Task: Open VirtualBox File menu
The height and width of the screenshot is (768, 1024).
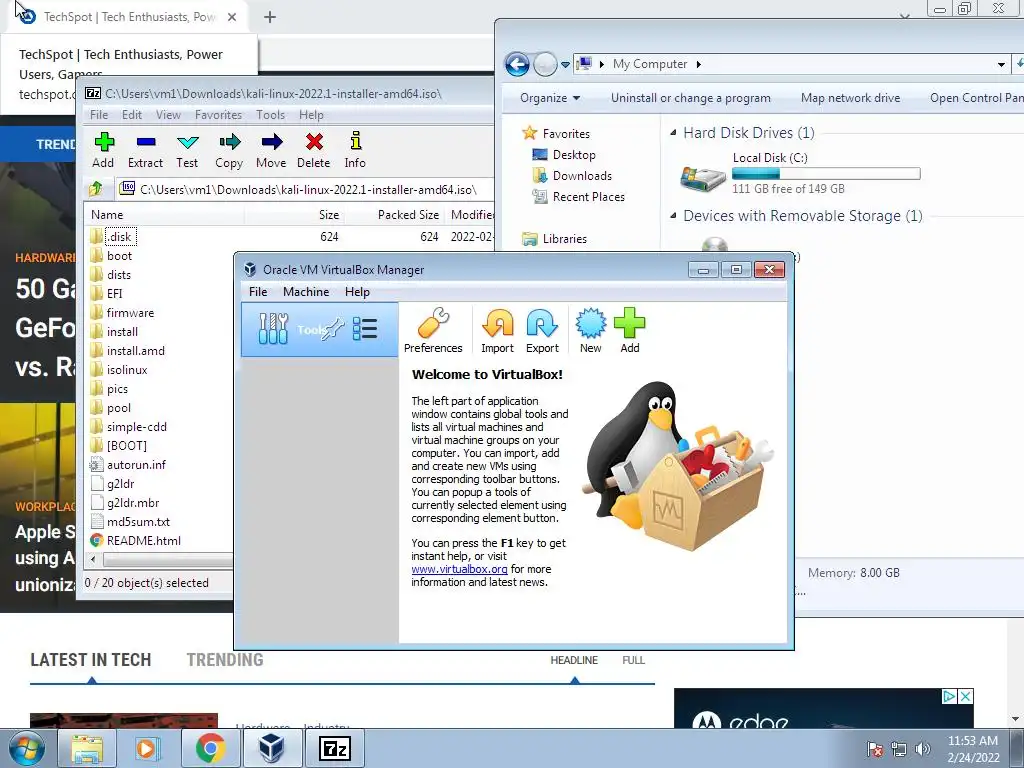Action: coord(258,292)
